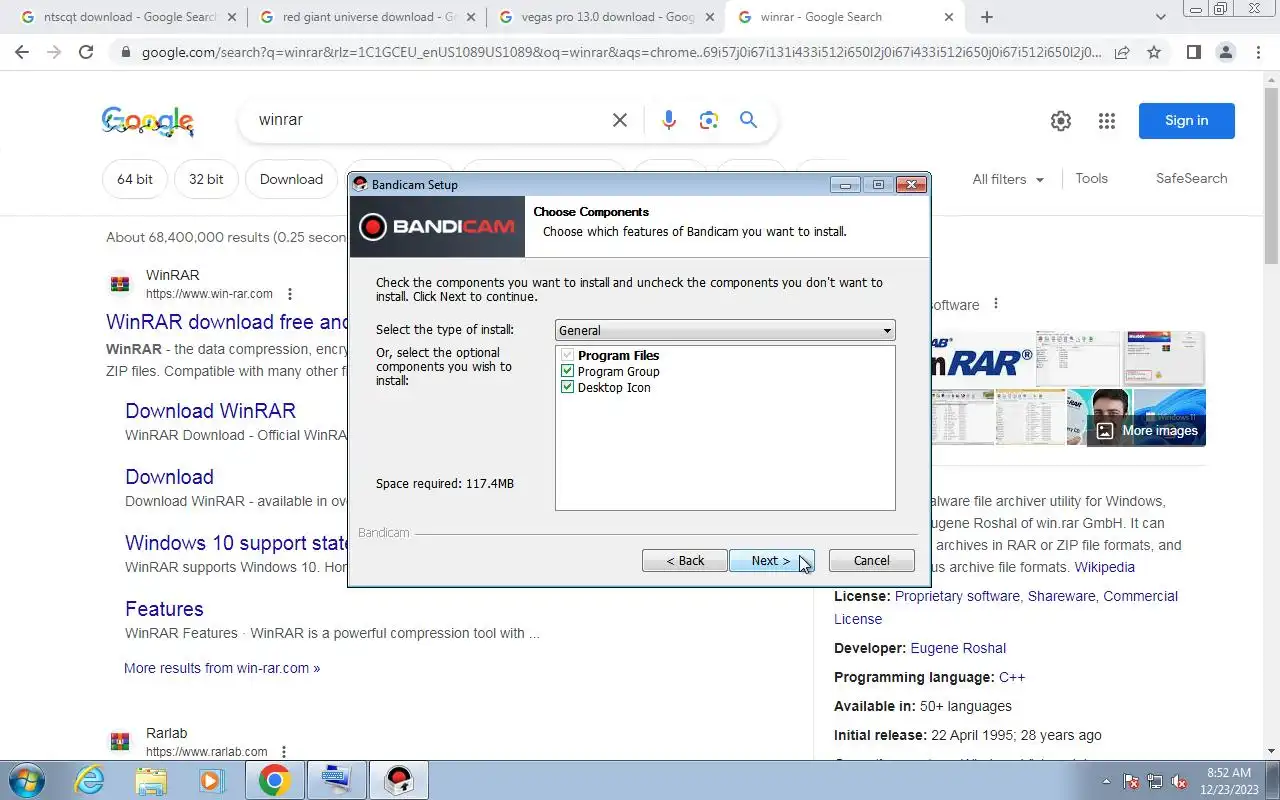Search by image with the lens icon

(x=709, y=120)
